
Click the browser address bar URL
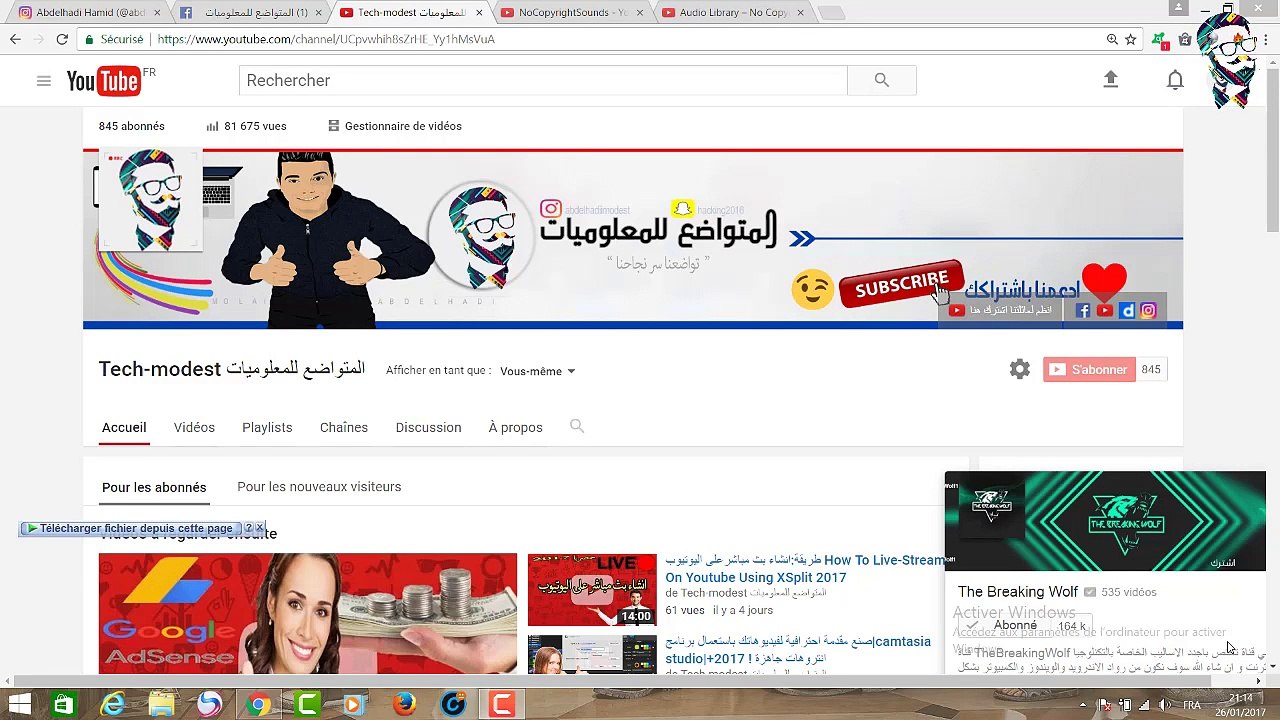[326, 39]
